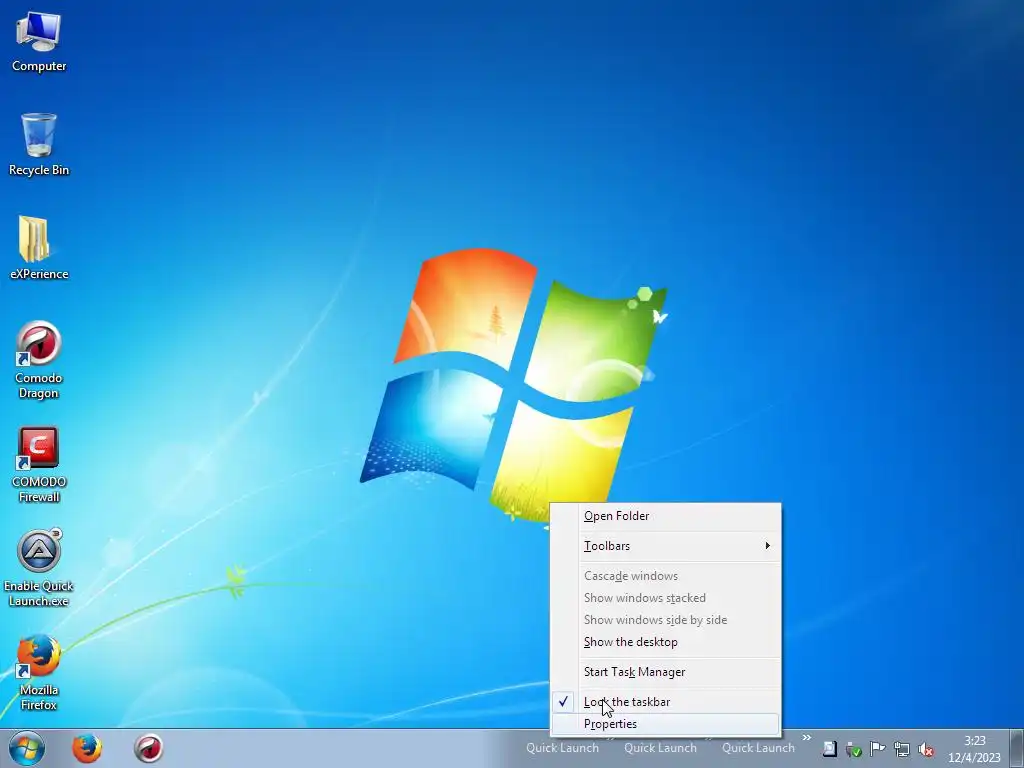
Task: Select the Comodo Dragon desktop shortcut
Action: (39, 360)
